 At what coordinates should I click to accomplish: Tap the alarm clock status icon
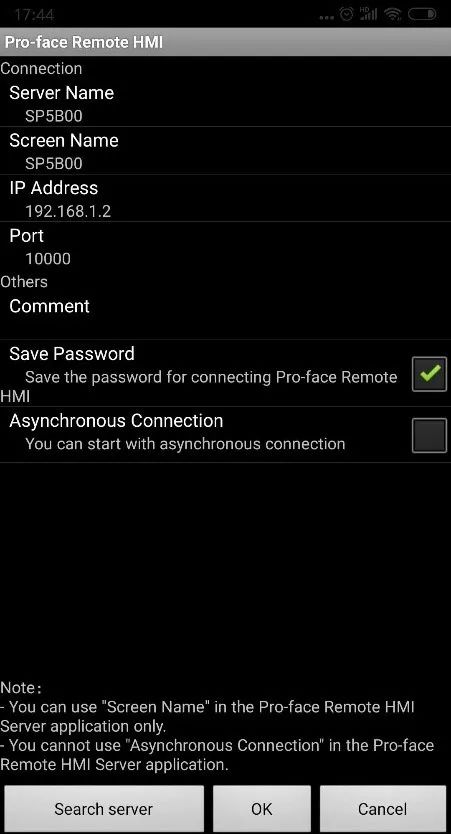point(347,15)
